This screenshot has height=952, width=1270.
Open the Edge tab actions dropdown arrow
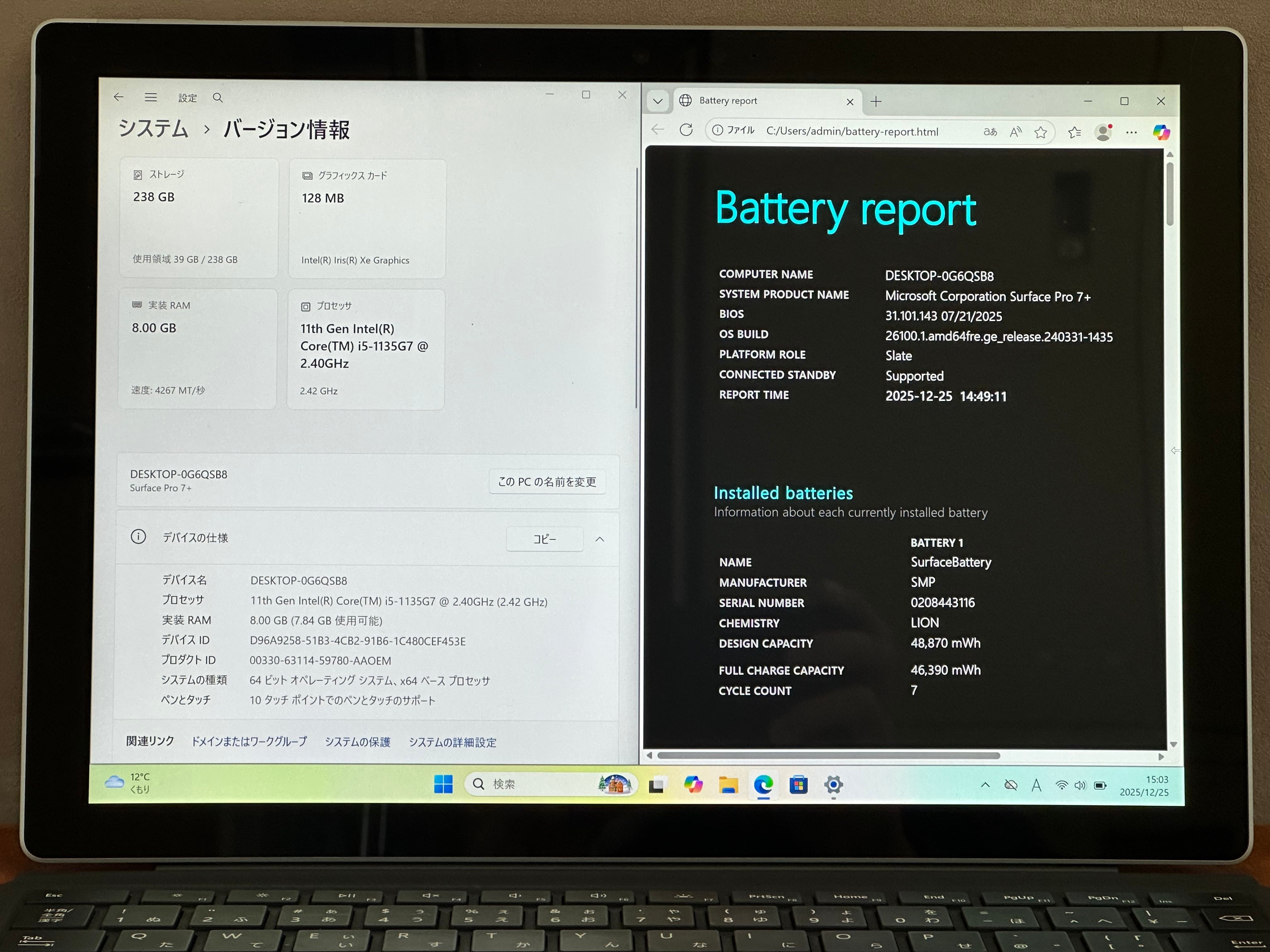[x=658, y=102]
